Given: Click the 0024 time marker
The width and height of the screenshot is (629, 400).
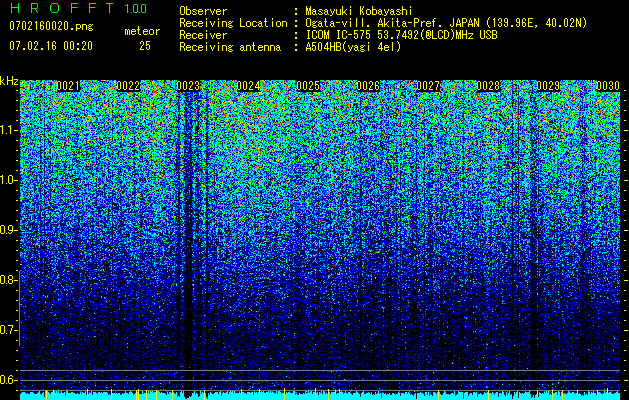Looking at the screenshot, I should (248, 86).
